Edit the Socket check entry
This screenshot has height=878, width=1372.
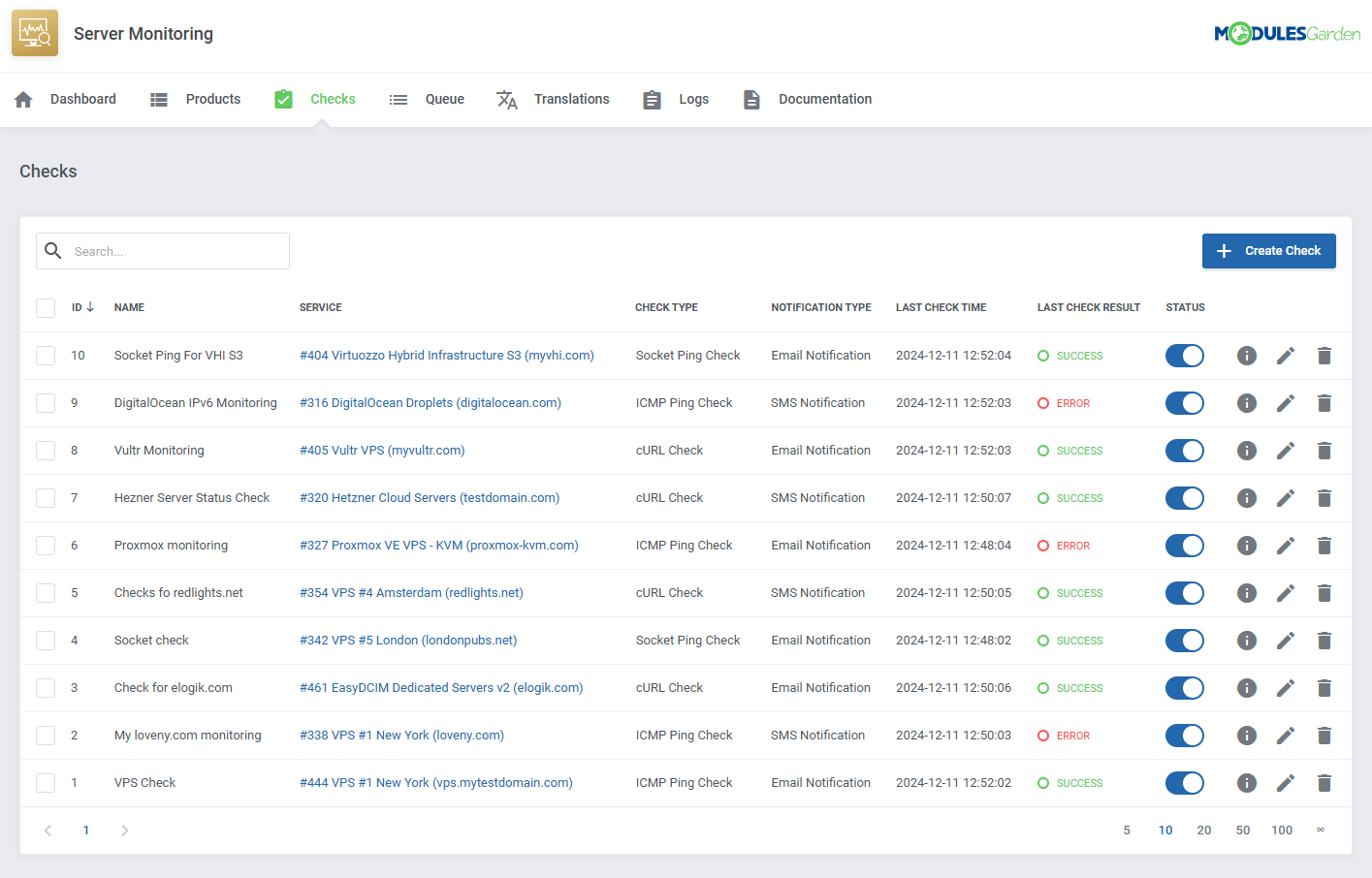coord(1286,640)
